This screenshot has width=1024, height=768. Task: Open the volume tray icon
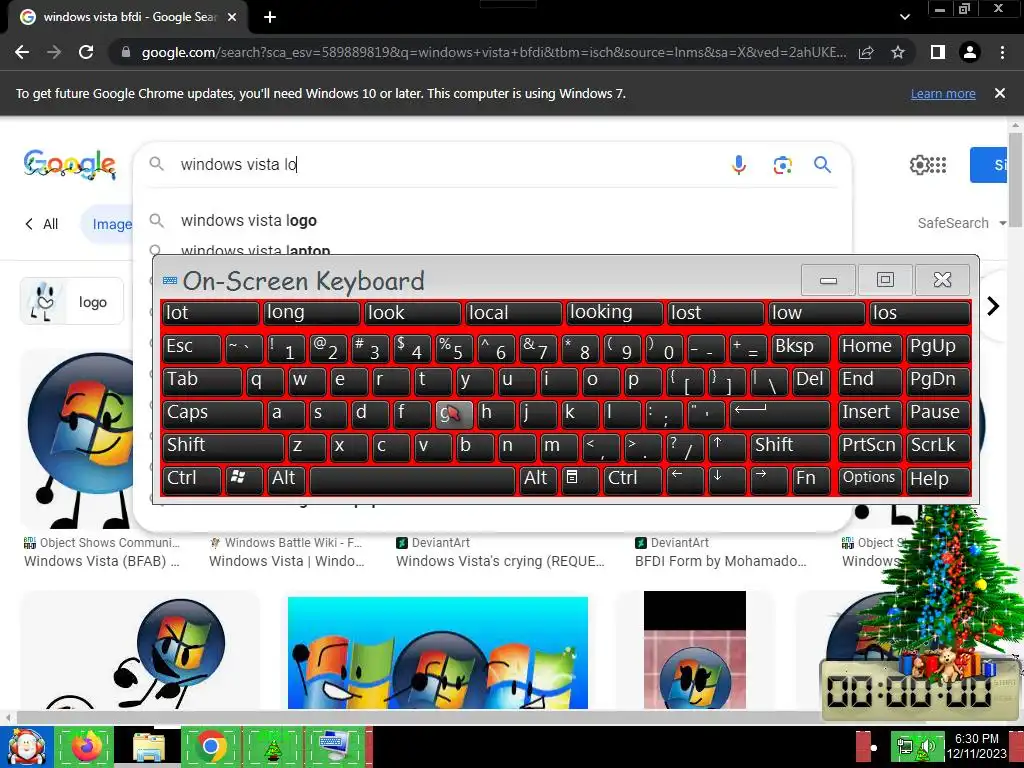[x=928, y=746]
